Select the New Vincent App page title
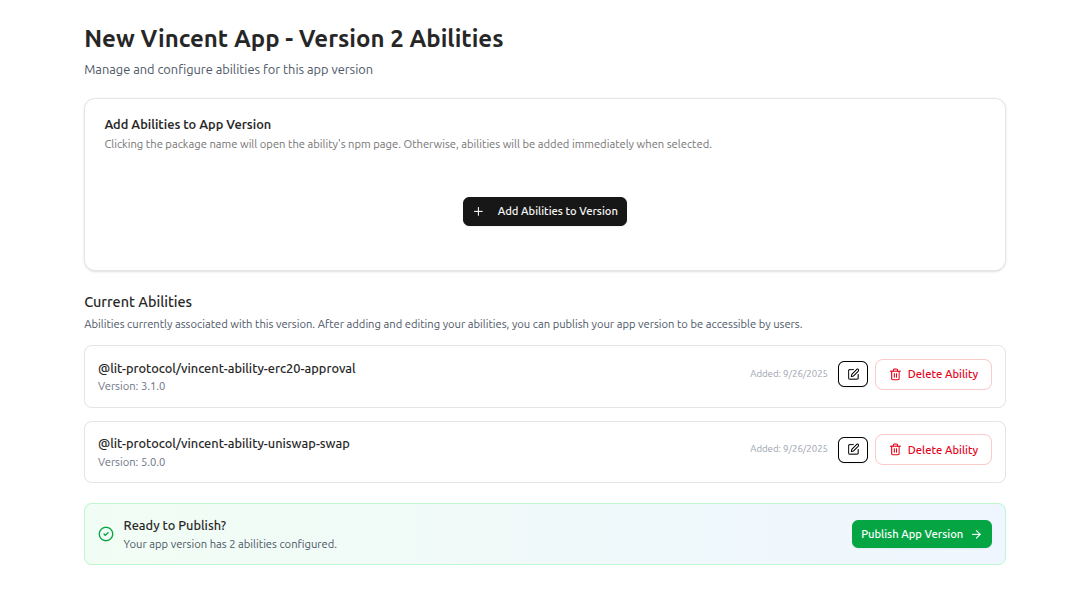The image size is (1083, 611). [x=293, y=38]
